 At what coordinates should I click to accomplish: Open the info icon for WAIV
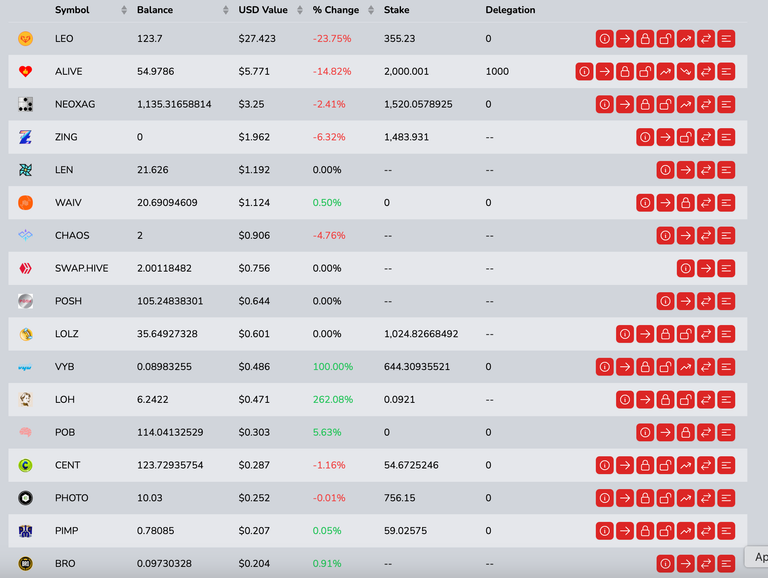(x=645, y=203)
